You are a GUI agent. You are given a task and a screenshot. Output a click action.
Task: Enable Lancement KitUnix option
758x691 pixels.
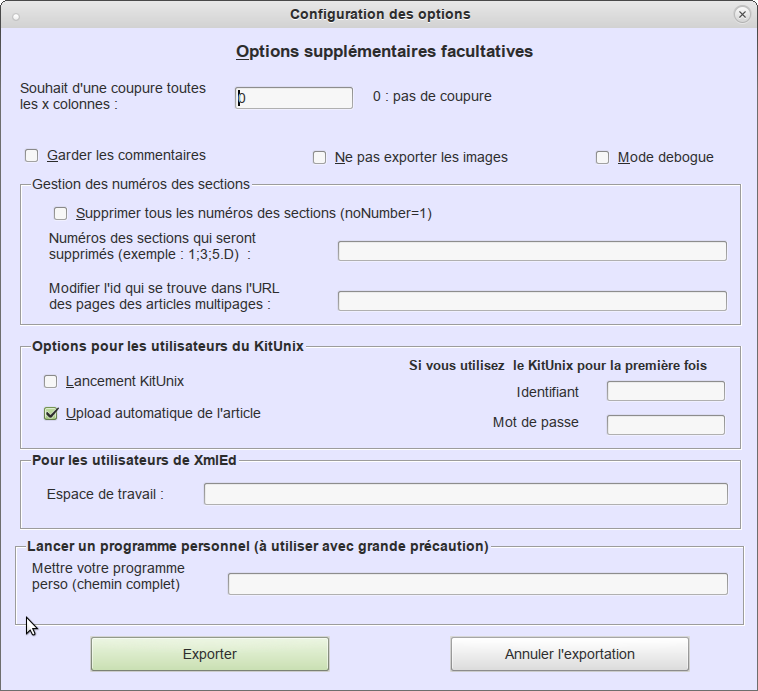51,382
